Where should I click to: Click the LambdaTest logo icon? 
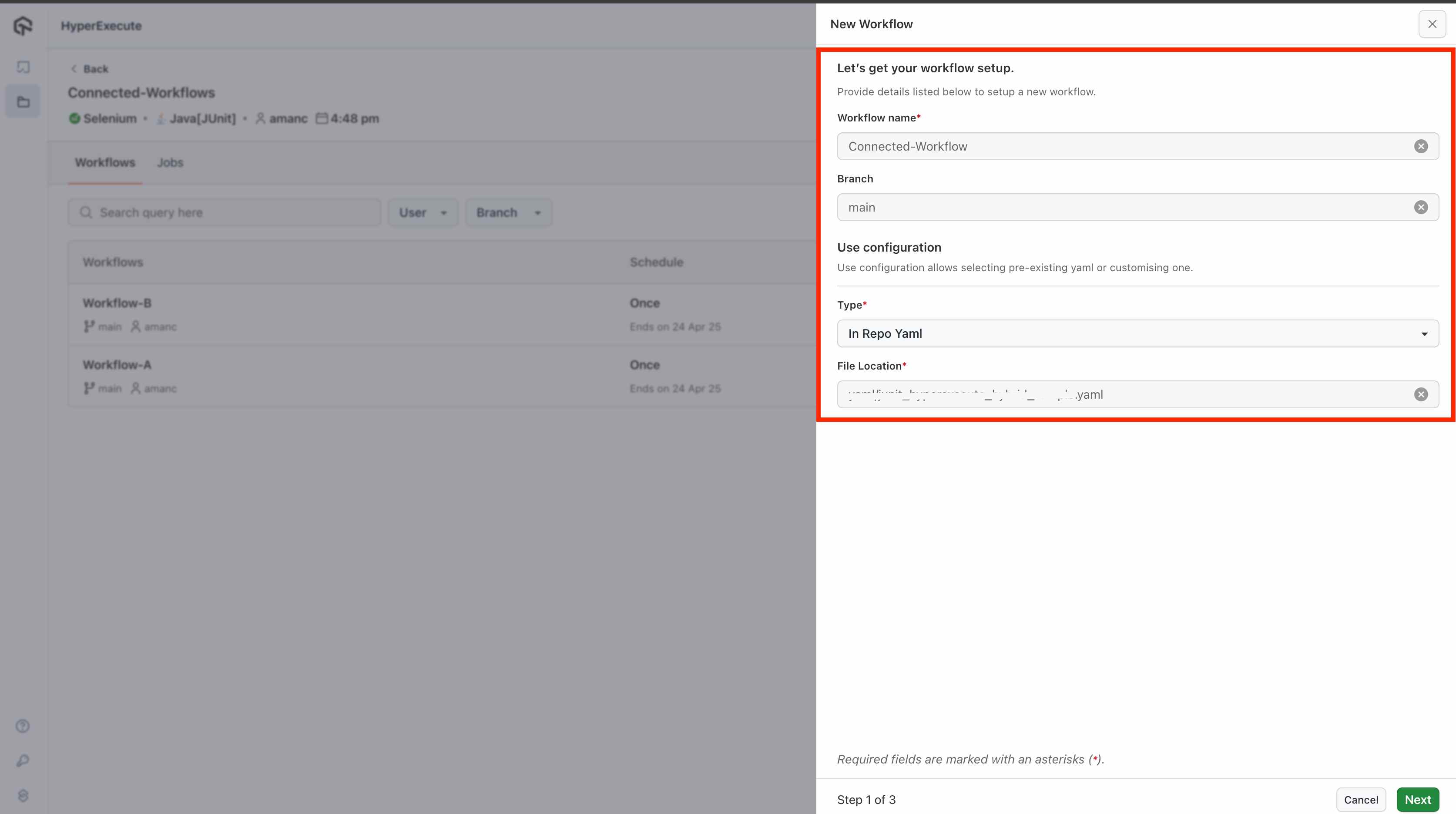[x=23, y=25]
